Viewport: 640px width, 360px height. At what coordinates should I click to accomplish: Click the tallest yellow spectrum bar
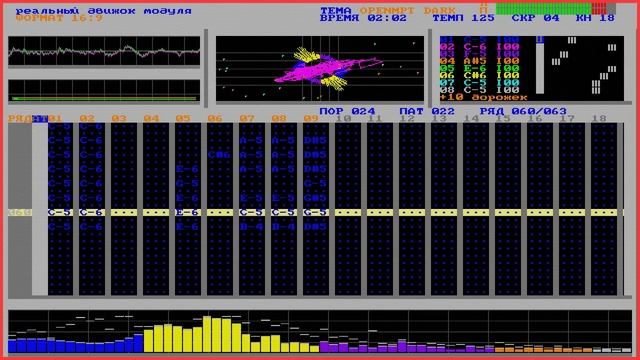click(207, 334)
